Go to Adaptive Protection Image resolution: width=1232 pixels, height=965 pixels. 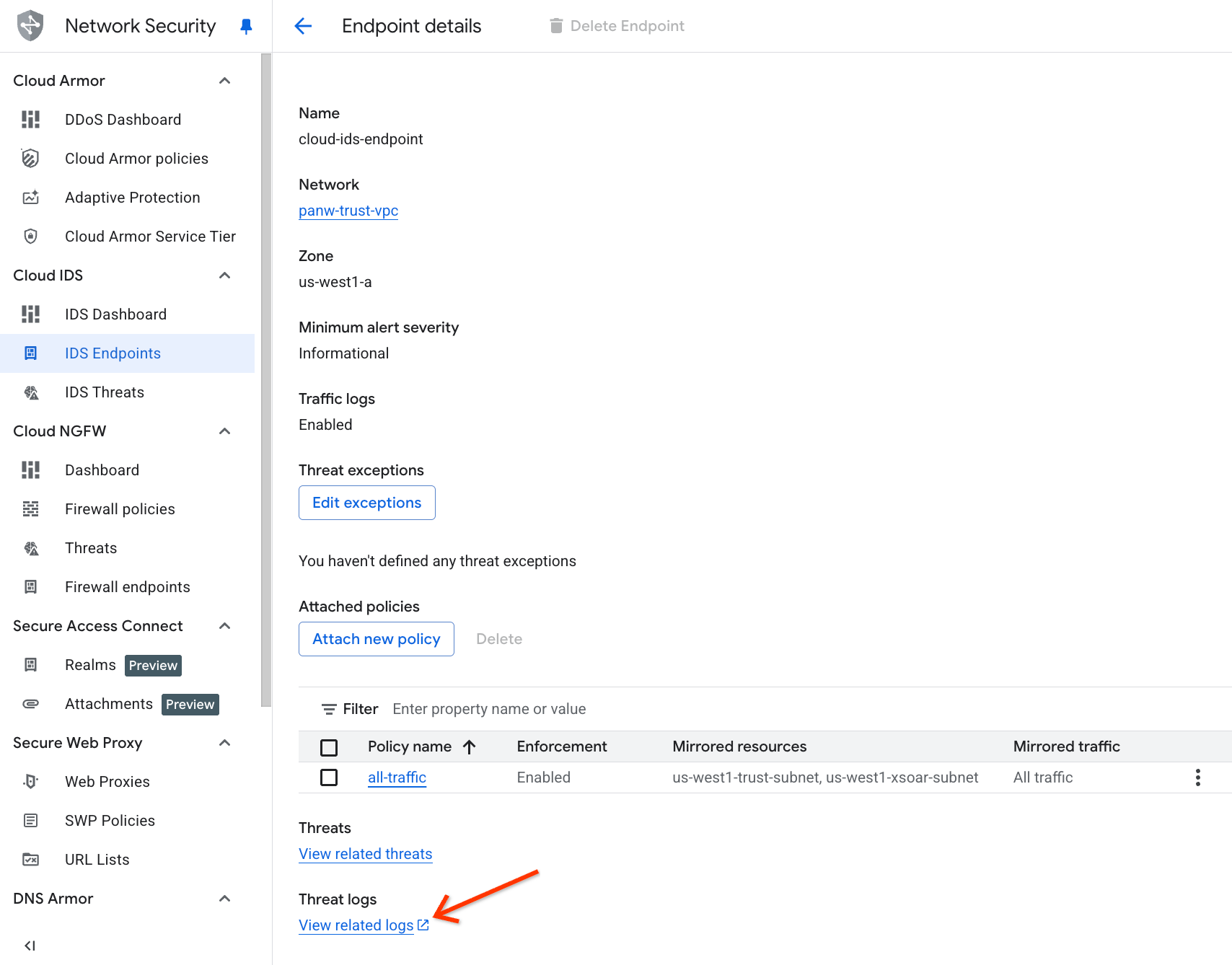(133, 198)
